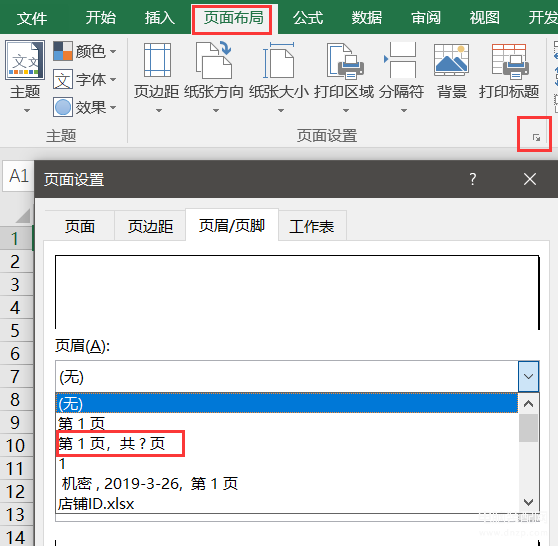This screenshot has width=558, height=546.
Task: Click the 效果 effects circle icon
Action: [63, 107]
